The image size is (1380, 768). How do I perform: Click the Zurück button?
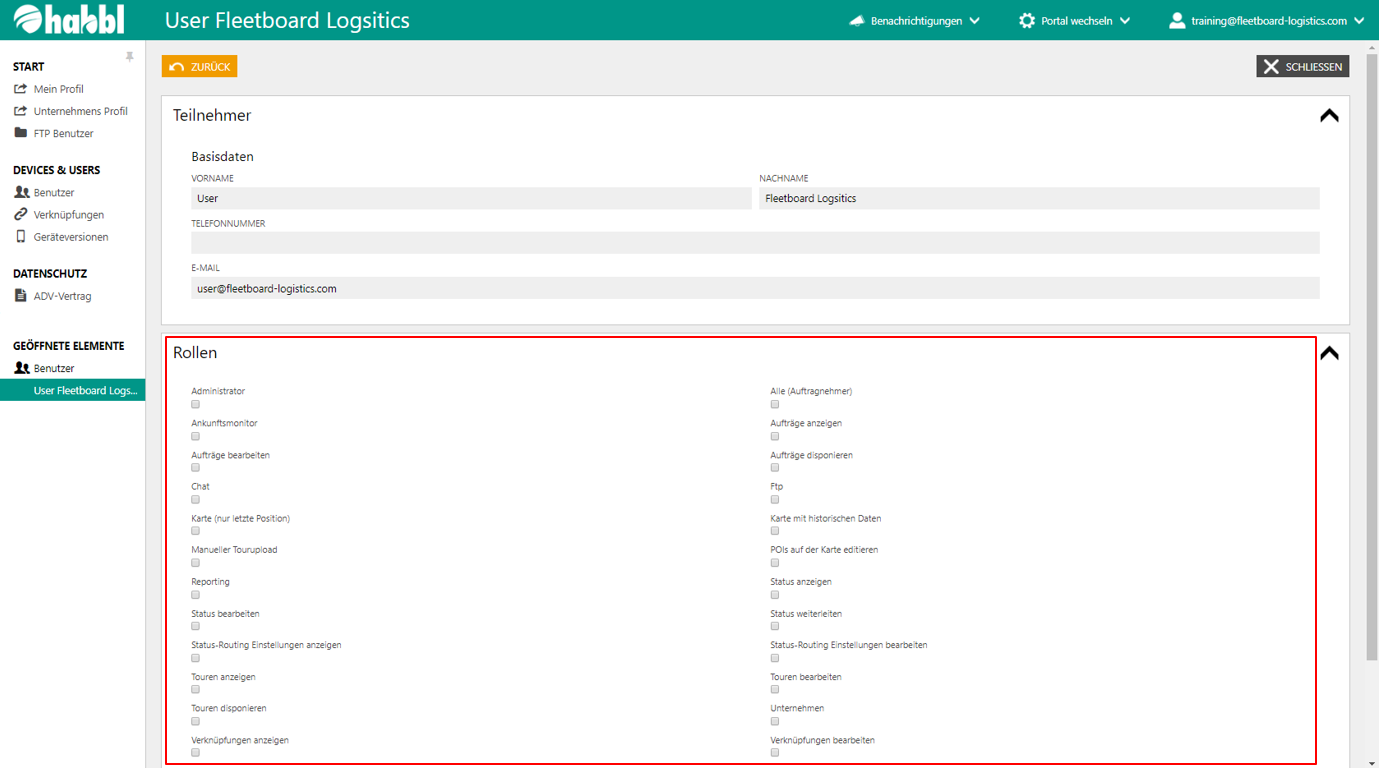click(x=200, y=67)
